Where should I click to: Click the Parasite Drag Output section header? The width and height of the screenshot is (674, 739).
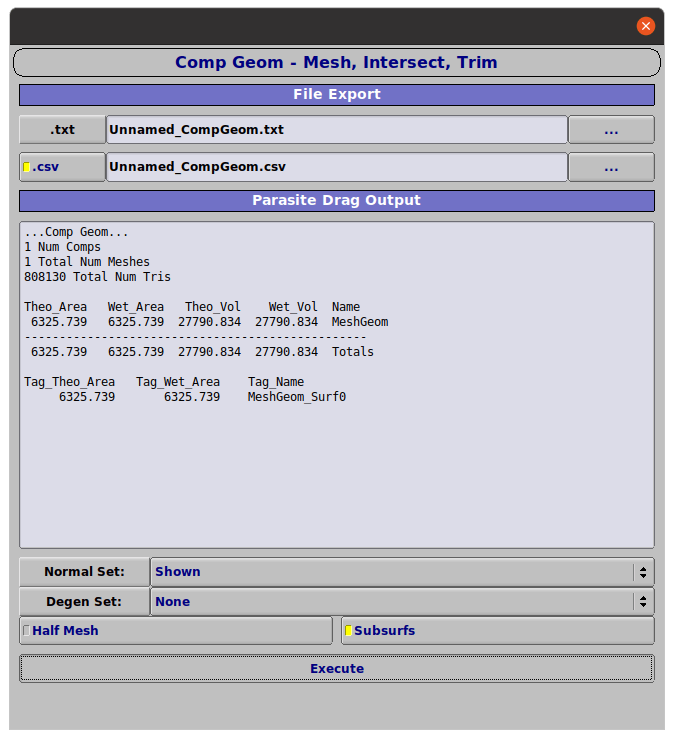click(336, 201)
